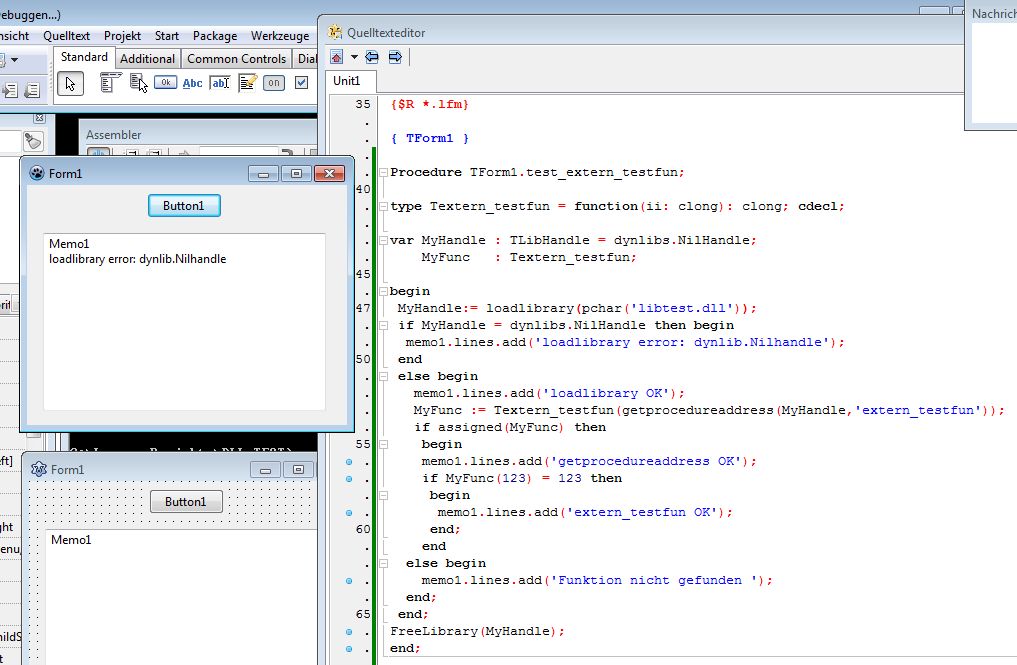
Task: Select Button1 on the form designer
Action: click(x=186, y=502)
